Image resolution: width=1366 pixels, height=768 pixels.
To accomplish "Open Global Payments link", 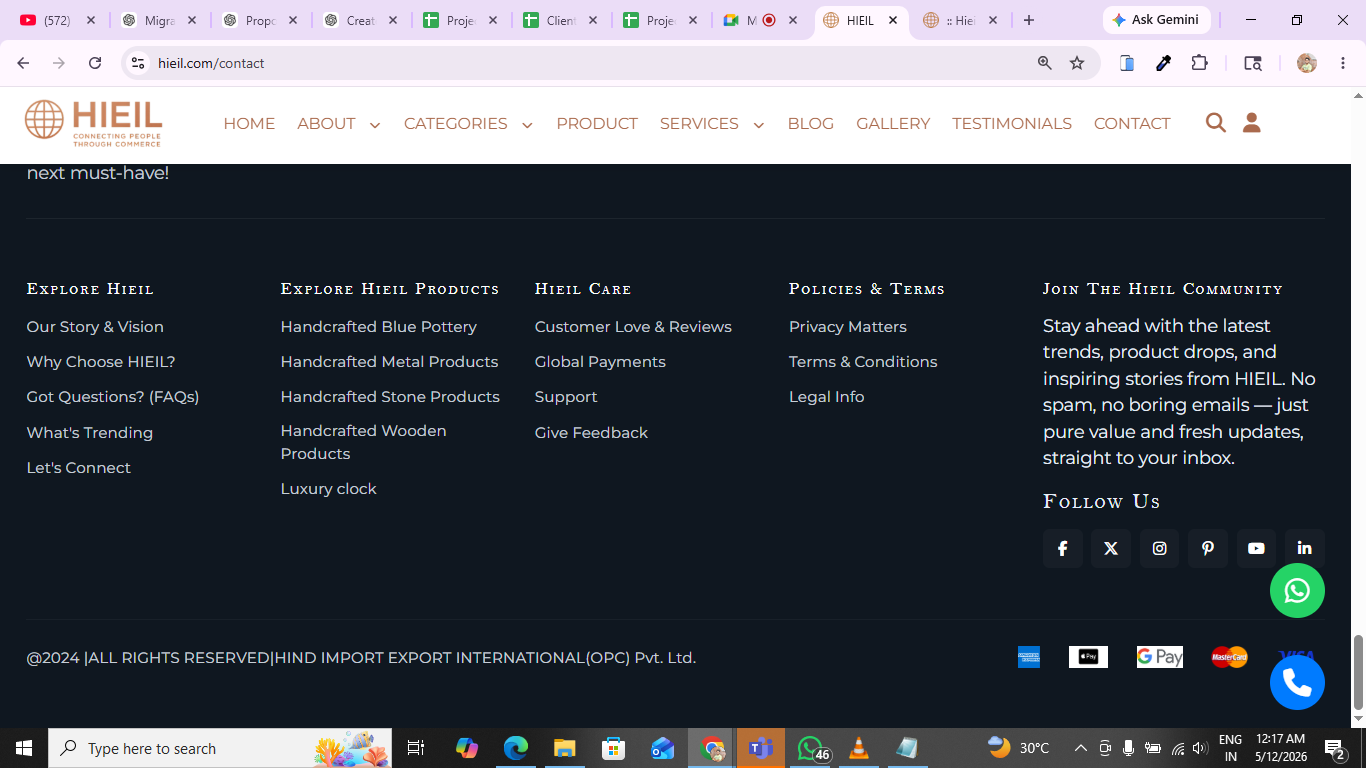I will [600, 362].
